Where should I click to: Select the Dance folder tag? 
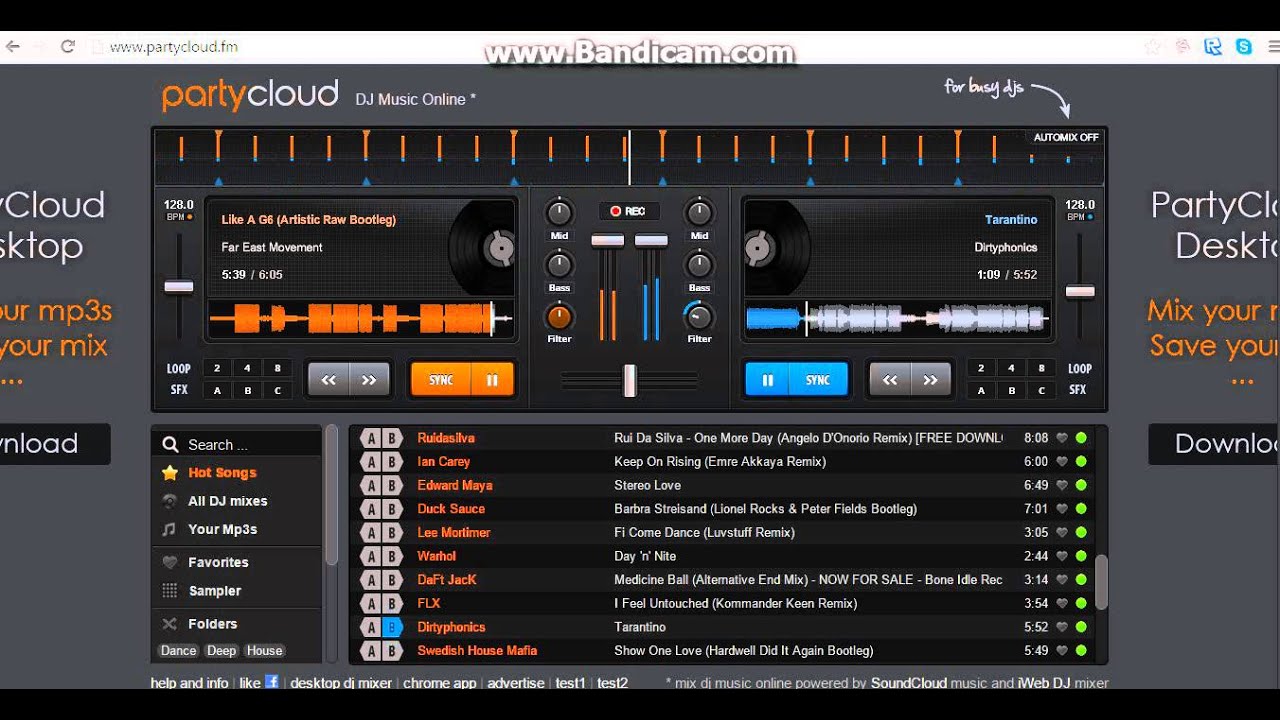coord(179,651)
